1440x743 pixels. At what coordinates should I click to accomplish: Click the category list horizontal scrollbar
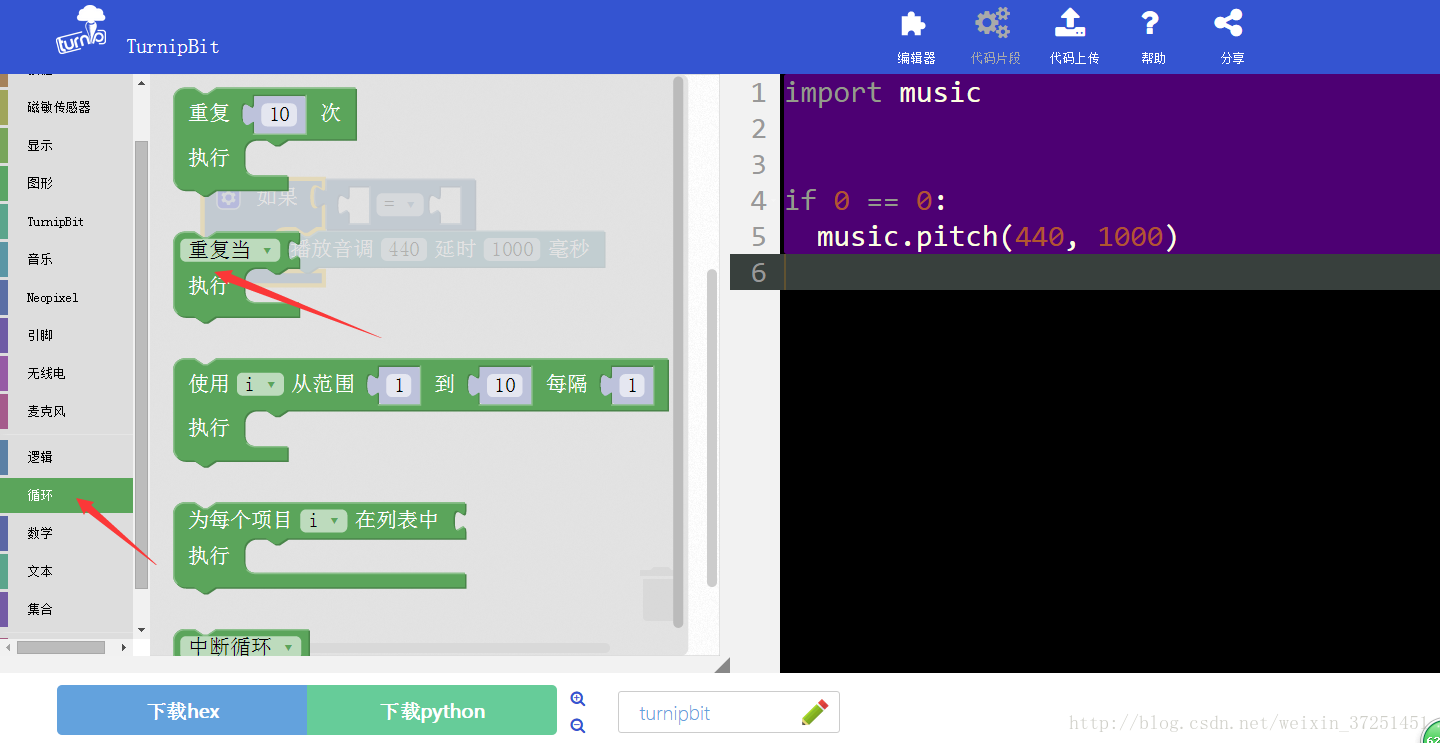pos(61,647)
